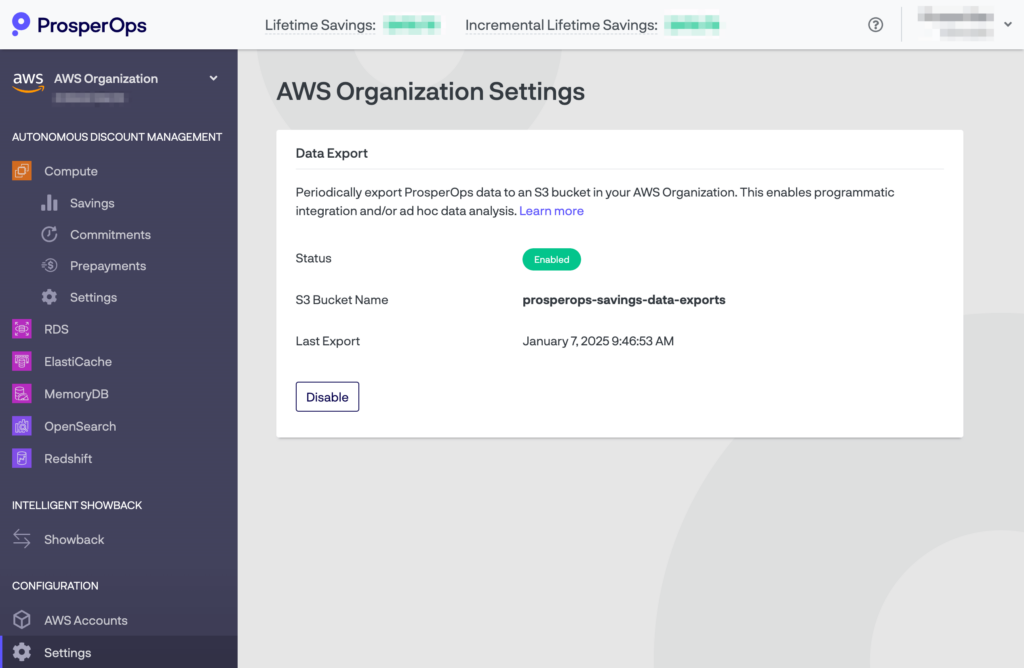Click the AWS Accounts cube icon
This screenshot has height=668, width=1024.
click(x=22, y=620)
